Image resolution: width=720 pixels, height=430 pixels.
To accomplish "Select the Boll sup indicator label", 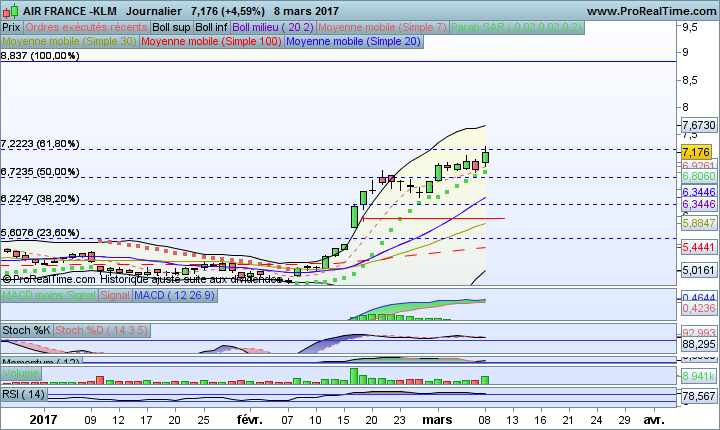I will (171, 28).
